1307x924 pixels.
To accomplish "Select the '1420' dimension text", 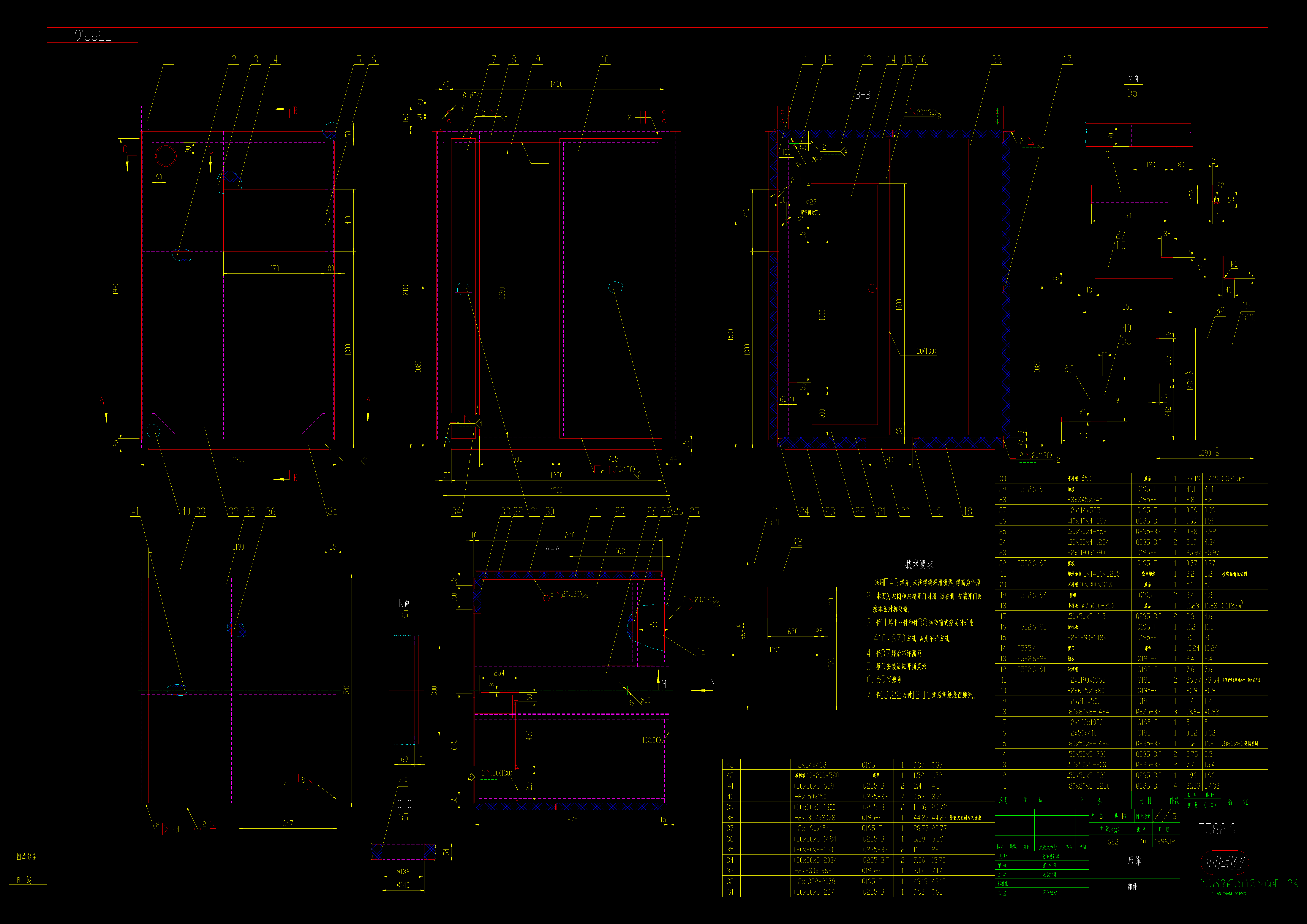I will [x=556, y=84].
